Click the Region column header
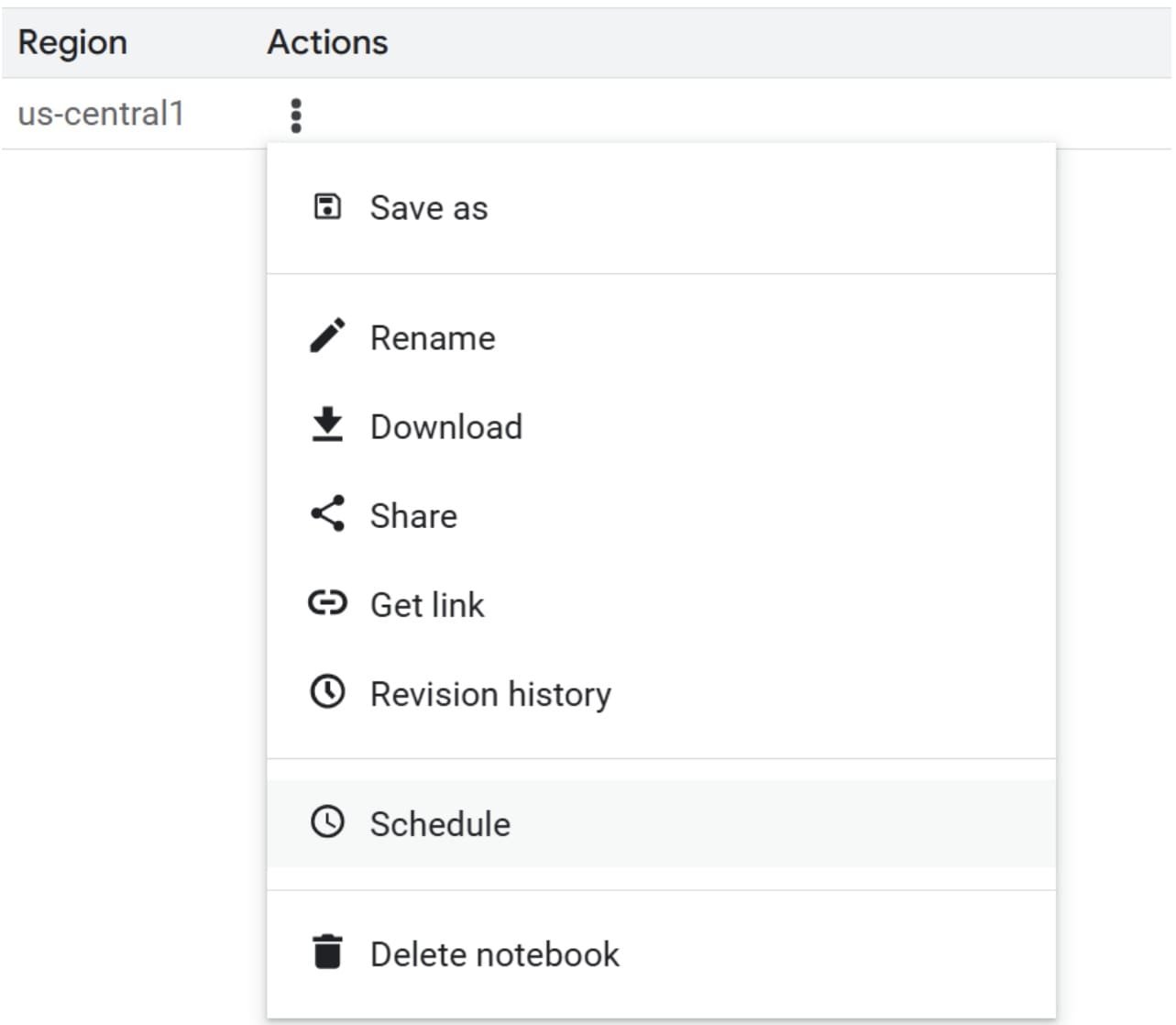This screenshot has height=1025, width=1176. tap(72, 42)
